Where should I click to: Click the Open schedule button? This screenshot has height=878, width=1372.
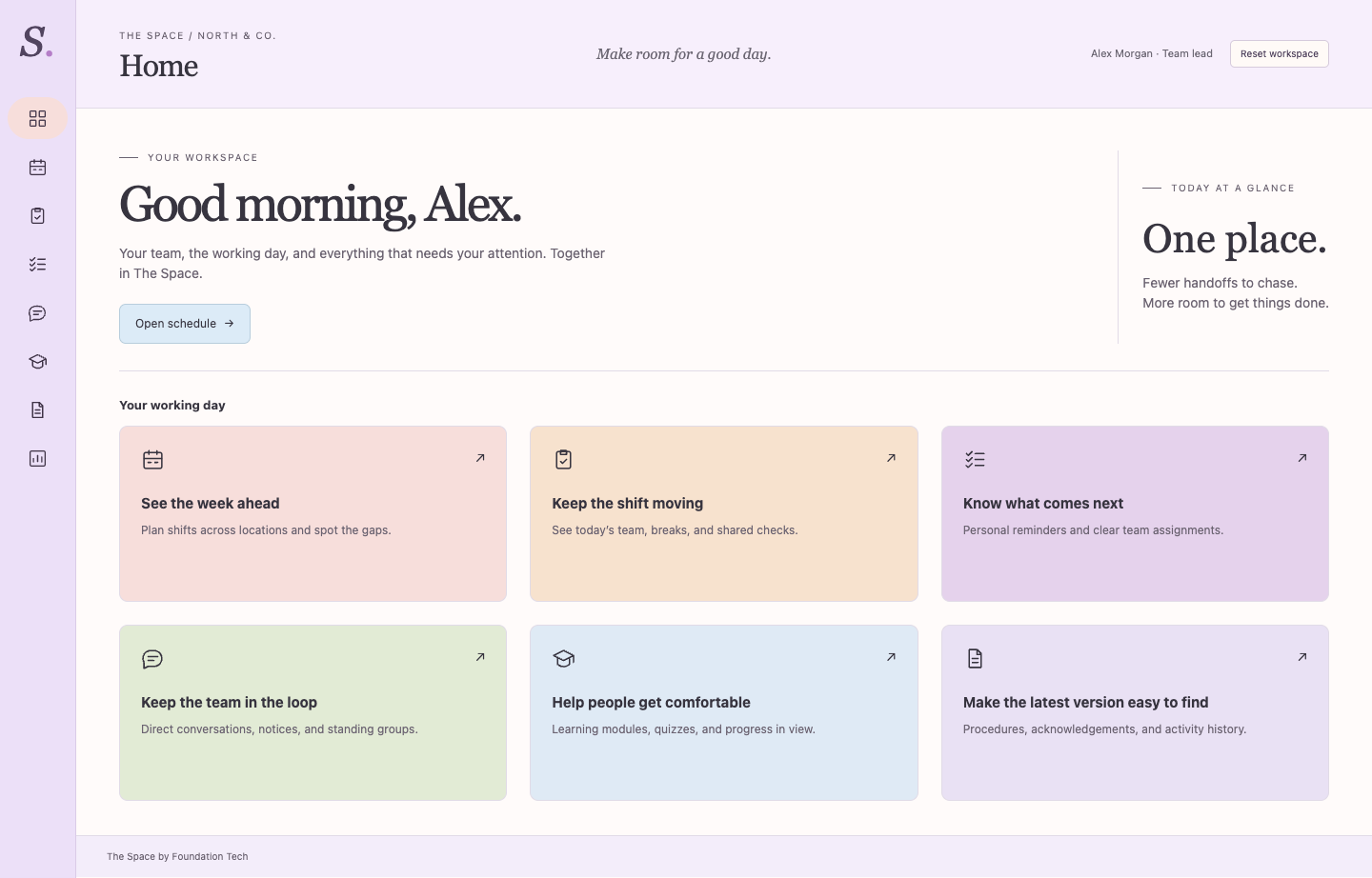(x=185, y=324)
